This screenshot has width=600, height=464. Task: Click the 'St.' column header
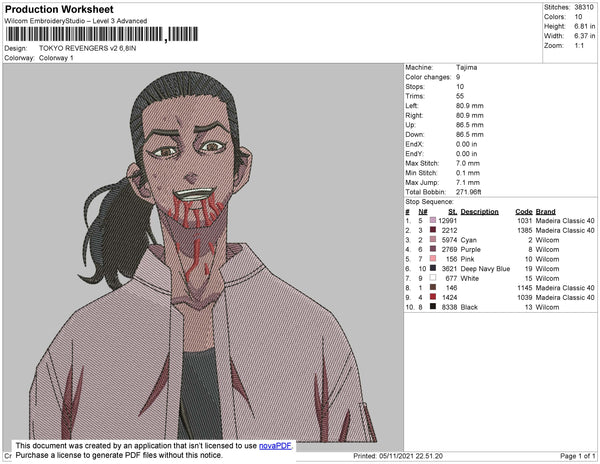453,212
